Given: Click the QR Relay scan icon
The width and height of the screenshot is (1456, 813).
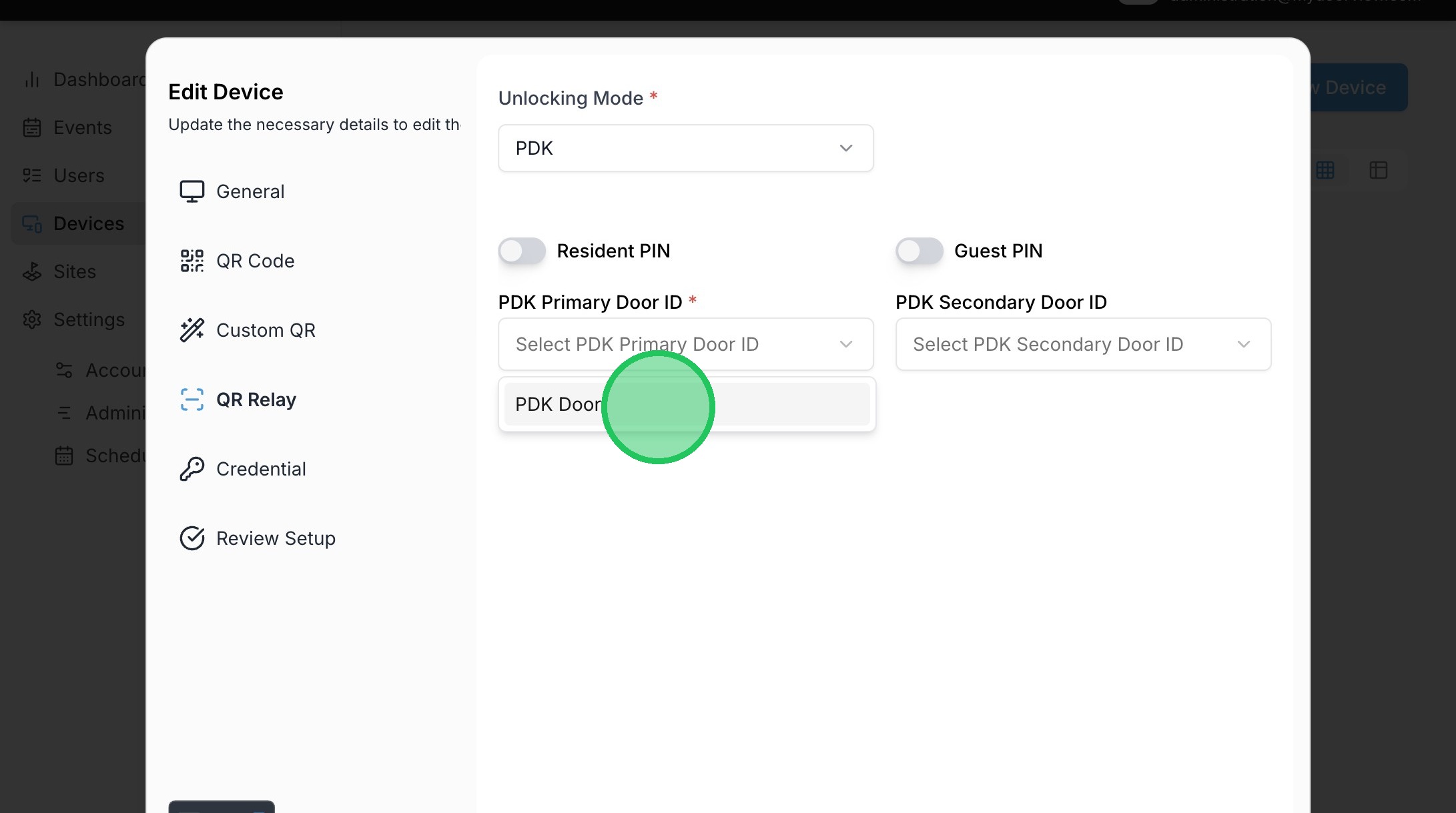Looking at the screenshot, I should point(192,399).
